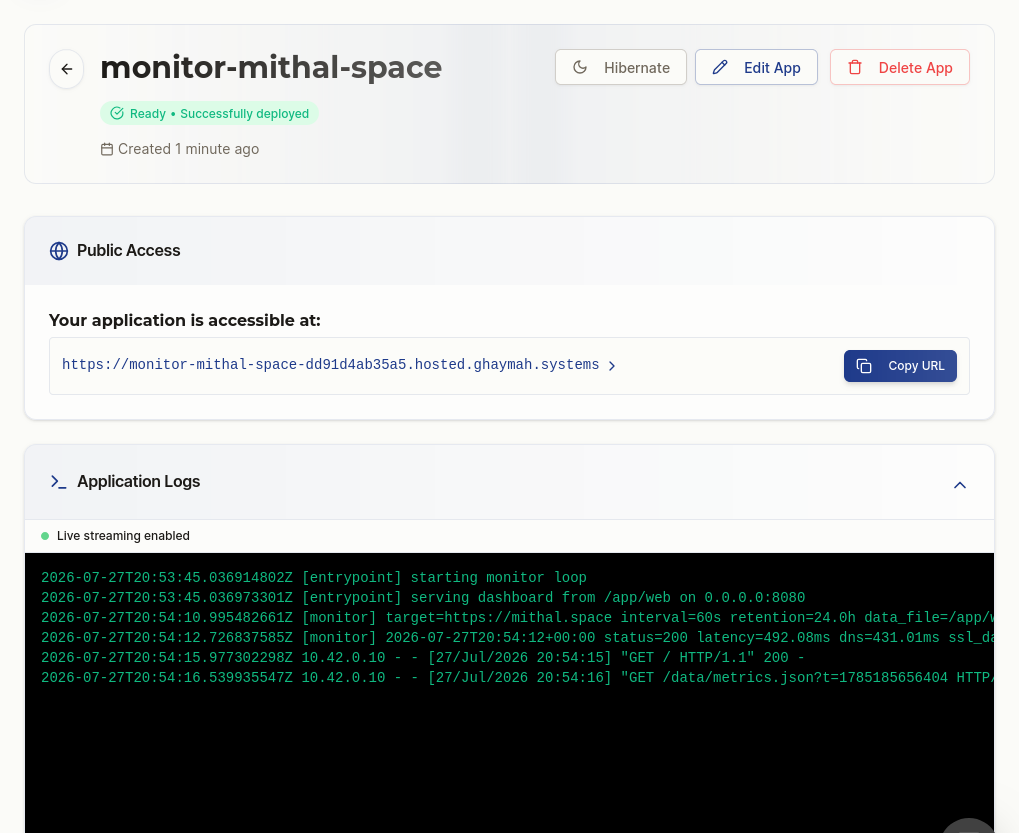The height and width of the screenshot is (833, 1019).
Task: Click the monitor-mithal-space app title
Action: pyautogui.click(x=271, y=68)
